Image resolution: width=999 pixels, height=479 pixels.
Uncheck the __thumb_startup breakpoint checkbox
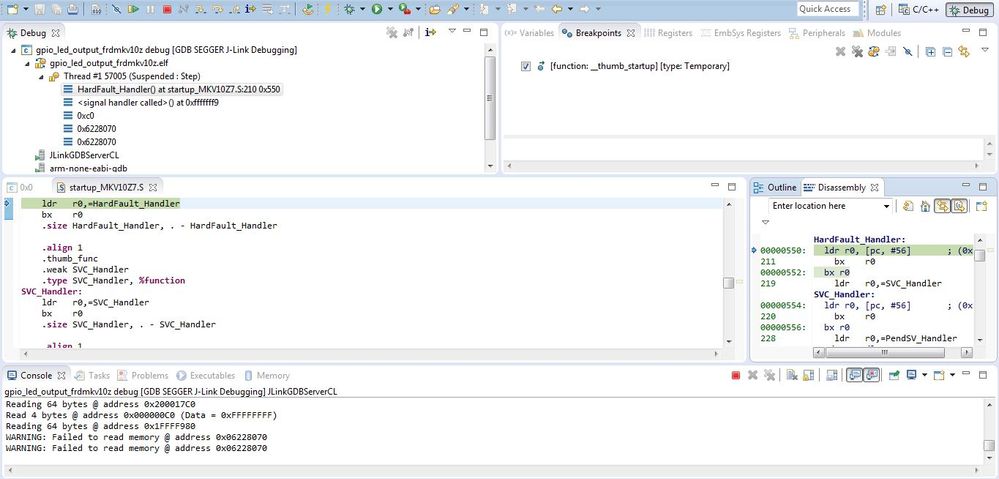526,66
